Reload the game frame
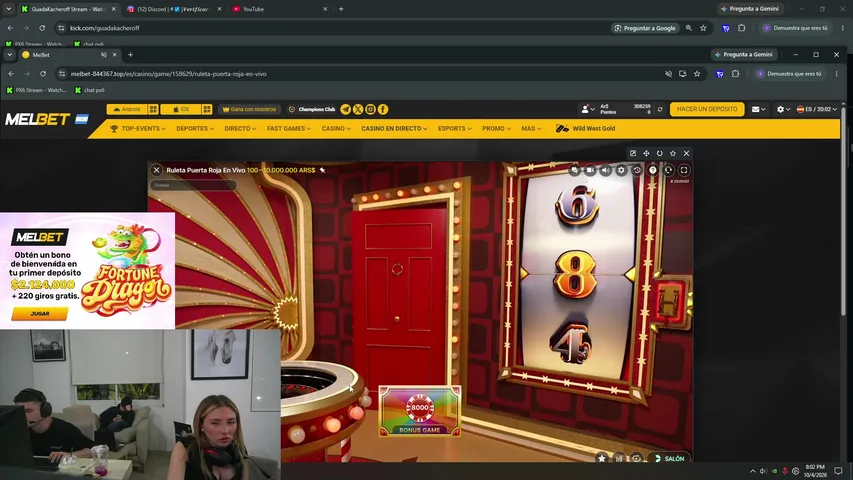 click(x=659, y=153)
